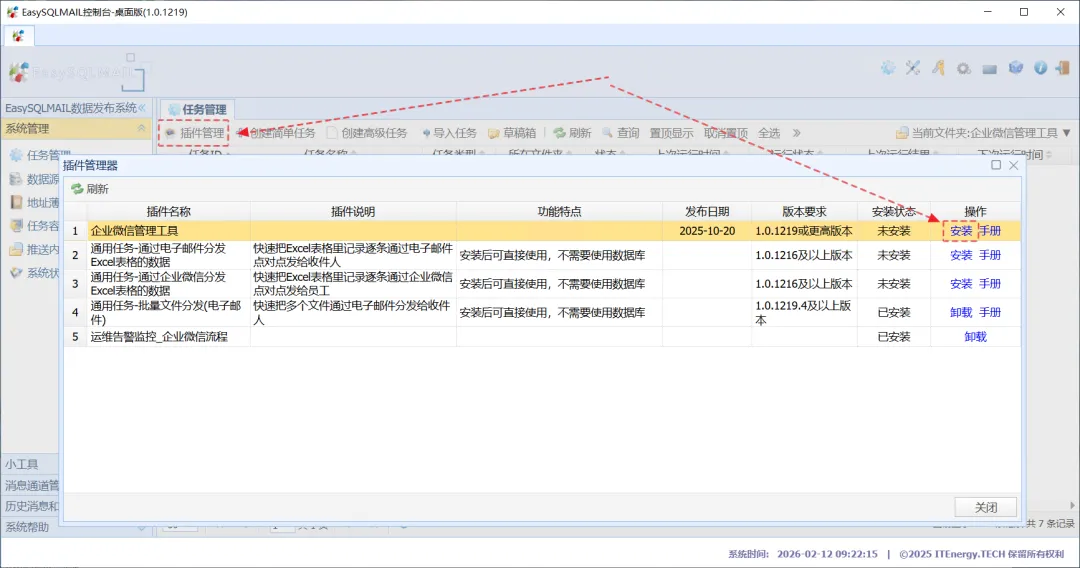Maximize the 插件管理器 dialog
The image size is (1080, 568).
(996, 165)
